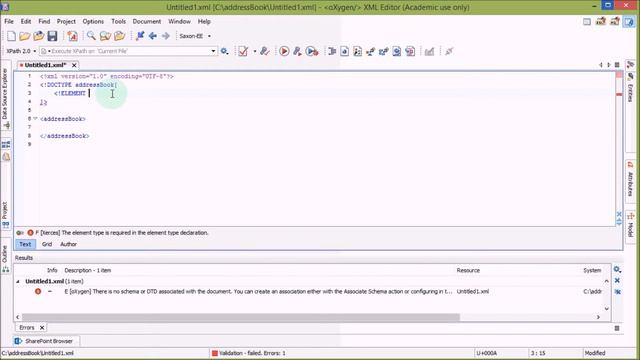This screenshot has width=640, height=360.
Task: Click the Description column header
Action: [x=87, y=270]
